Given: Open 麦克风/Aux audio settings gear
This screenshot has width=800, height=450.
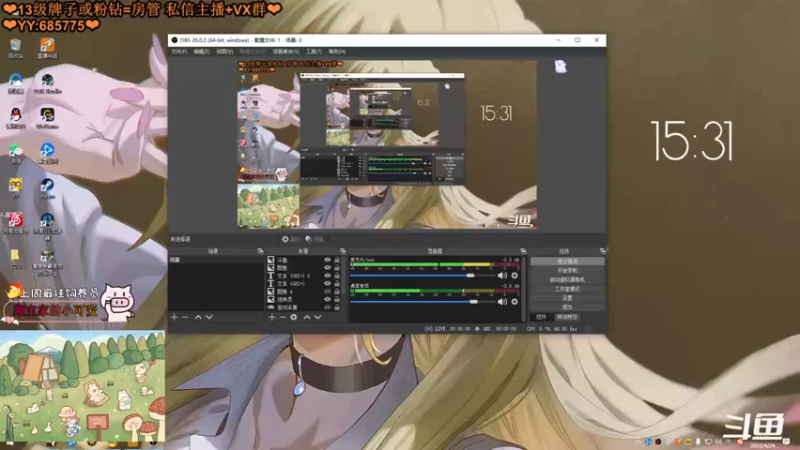Looking at the screenshot, I should (x=514, y=276).
